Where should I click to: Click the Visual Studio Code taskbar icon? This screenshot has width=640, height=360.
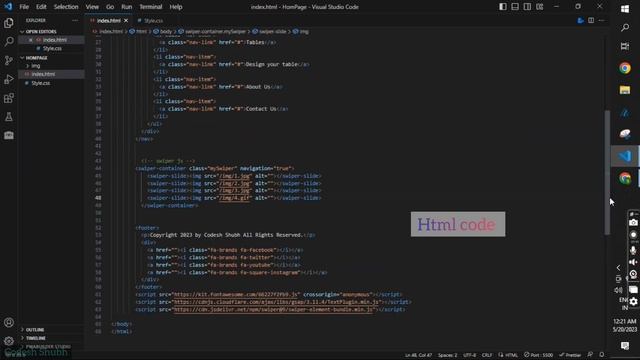(625, 156)
